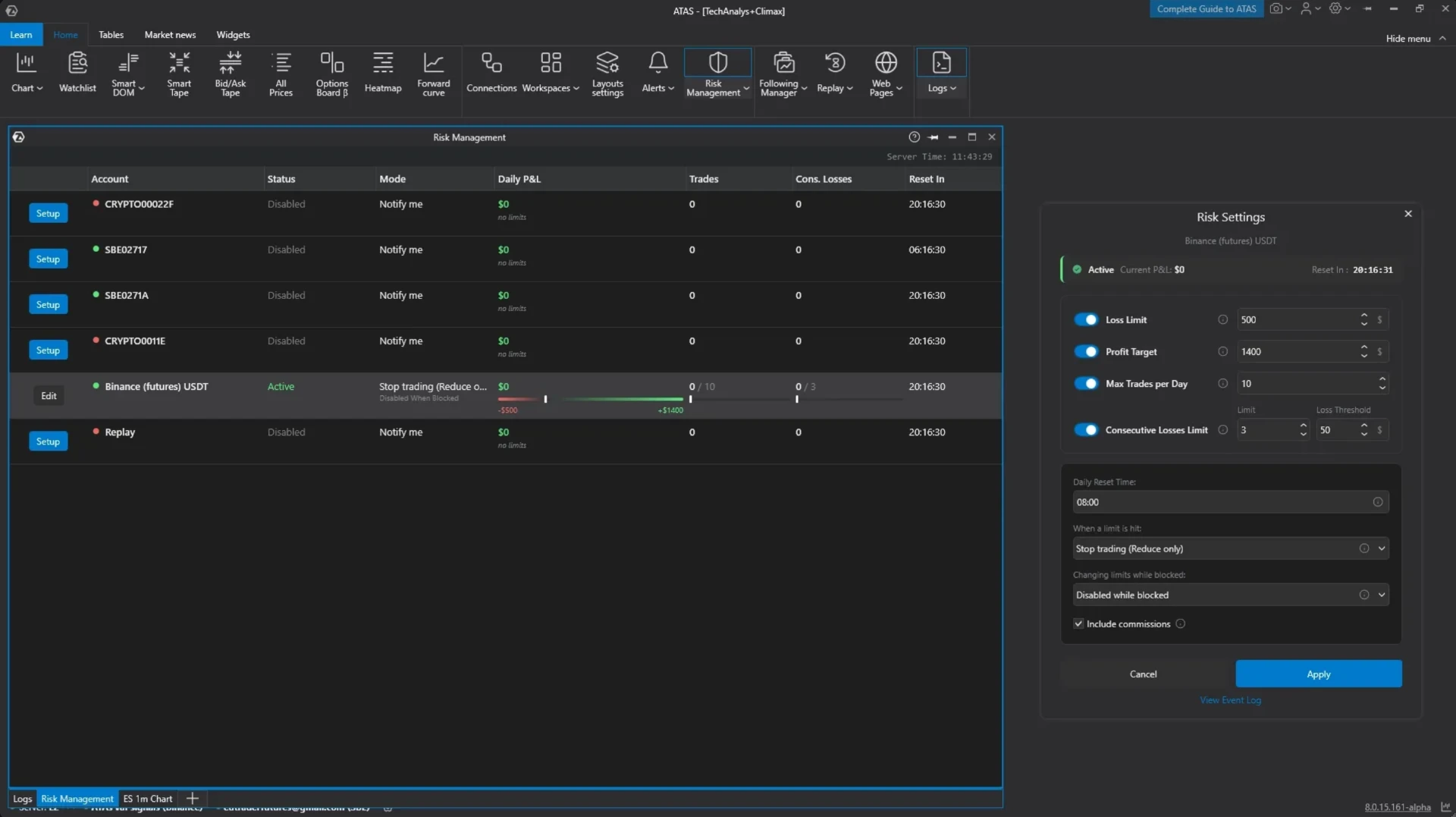Viewport: 1456px width, 817px height.
Task: Open the Watchlist tool
Action: 77,73
